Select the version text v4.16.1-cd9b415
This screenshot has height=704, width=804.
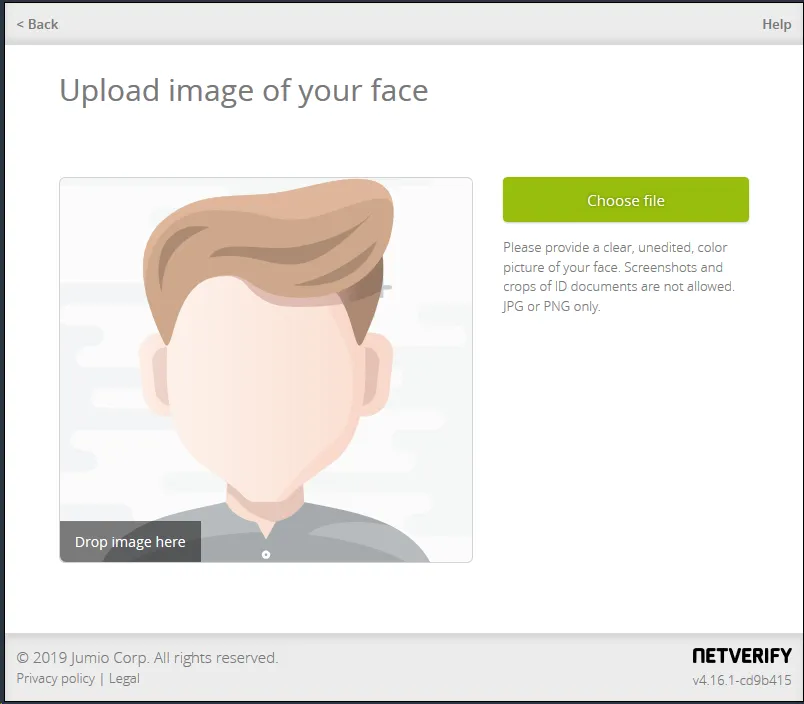click(741, 680)
